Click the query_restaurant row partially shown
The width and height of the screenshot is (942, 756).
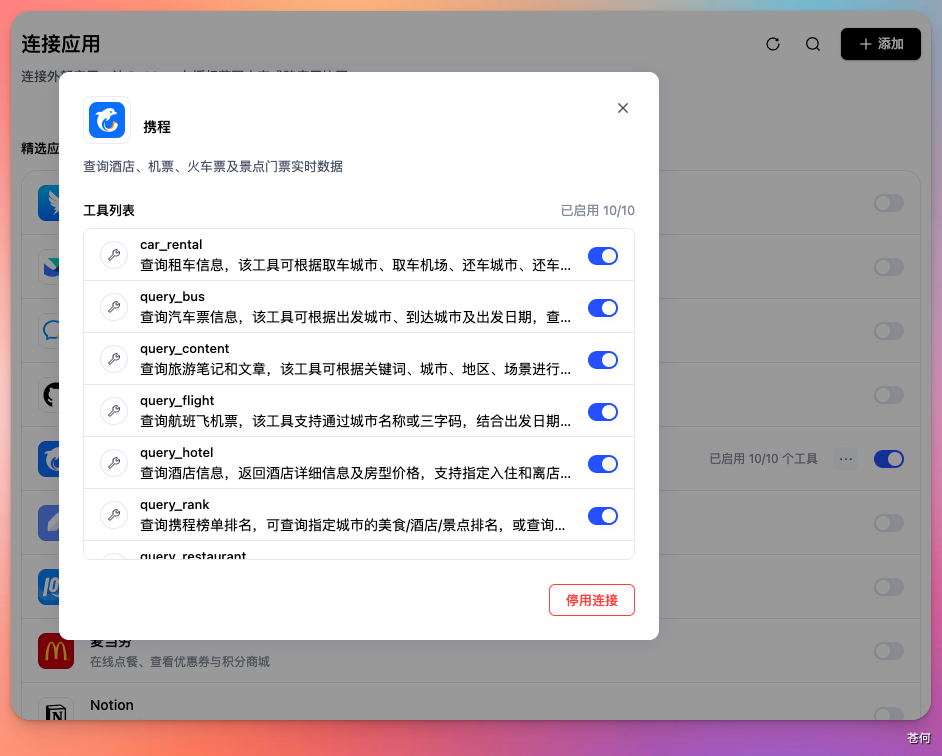pyautogui.click(x=359, y=550)
